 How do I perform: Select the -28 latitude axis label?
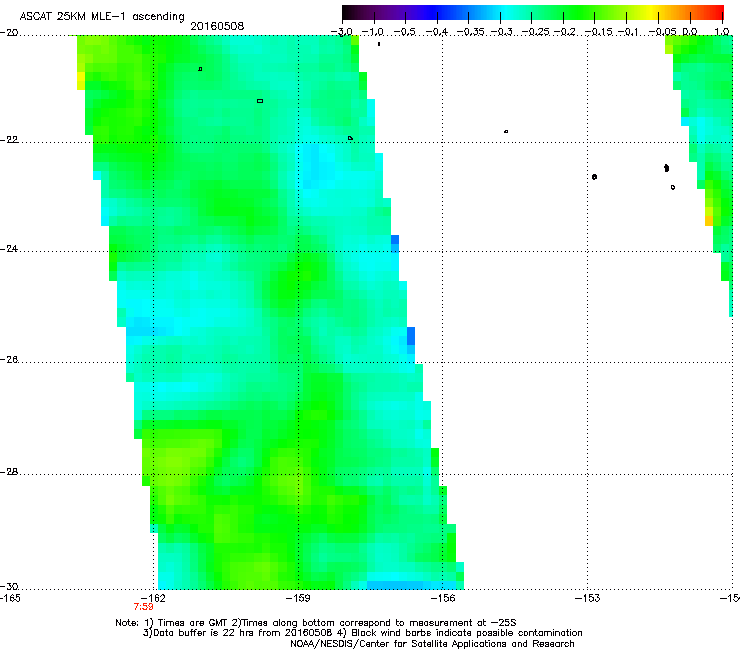(x=9, y=472)
